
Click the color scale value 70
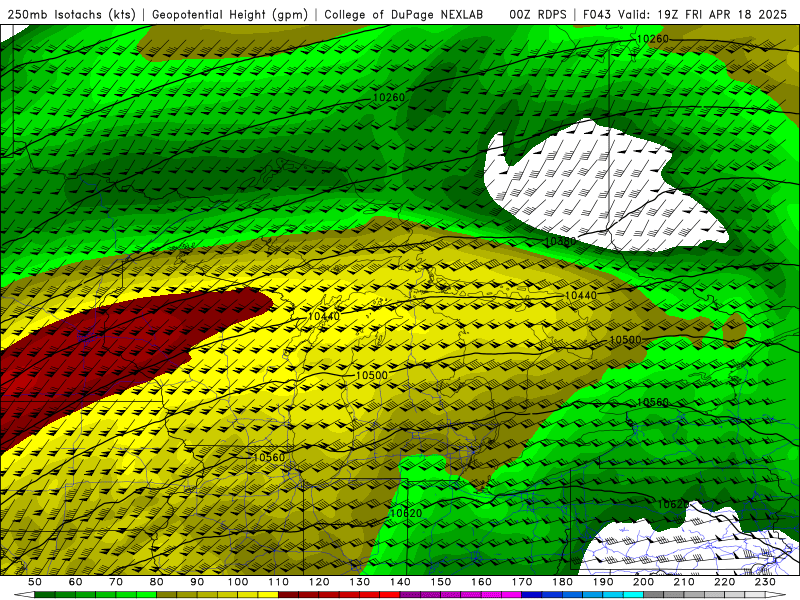(x=116, y=582)
